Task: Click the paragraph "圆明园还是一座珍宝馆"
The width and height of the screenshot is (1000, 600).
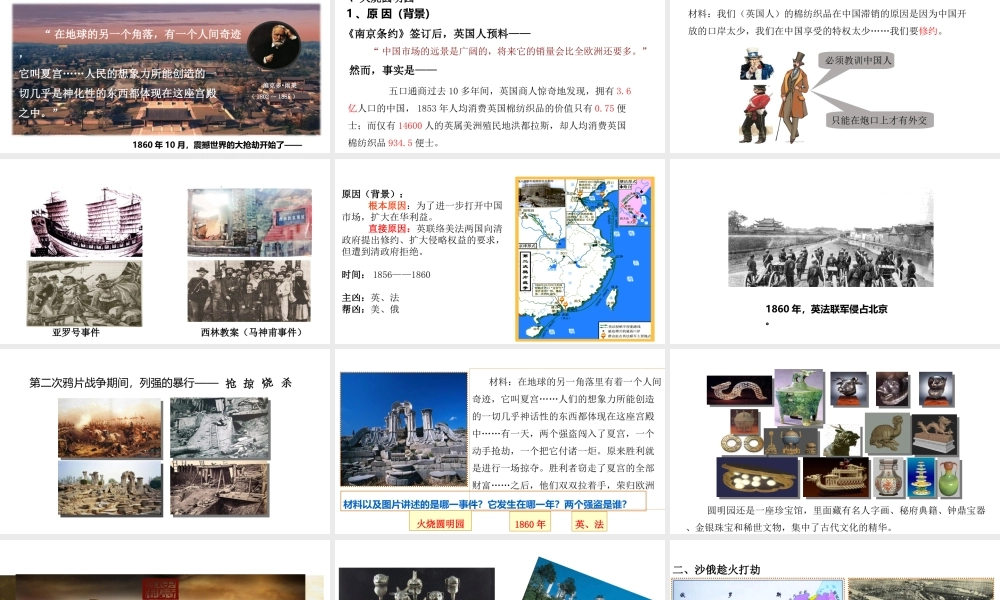Action: click(x=835, y=518)
